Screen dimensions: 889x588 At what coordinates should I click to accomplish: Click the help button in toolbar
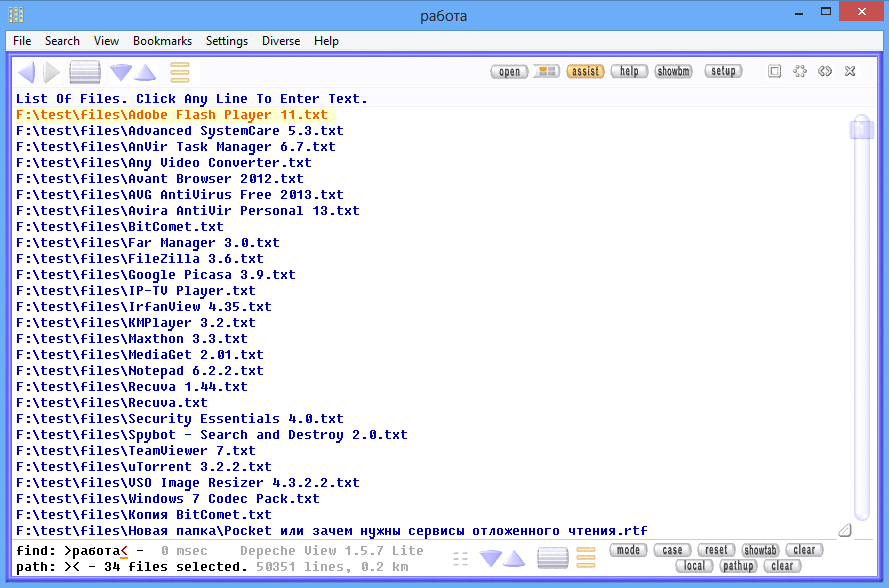(629, 71)
